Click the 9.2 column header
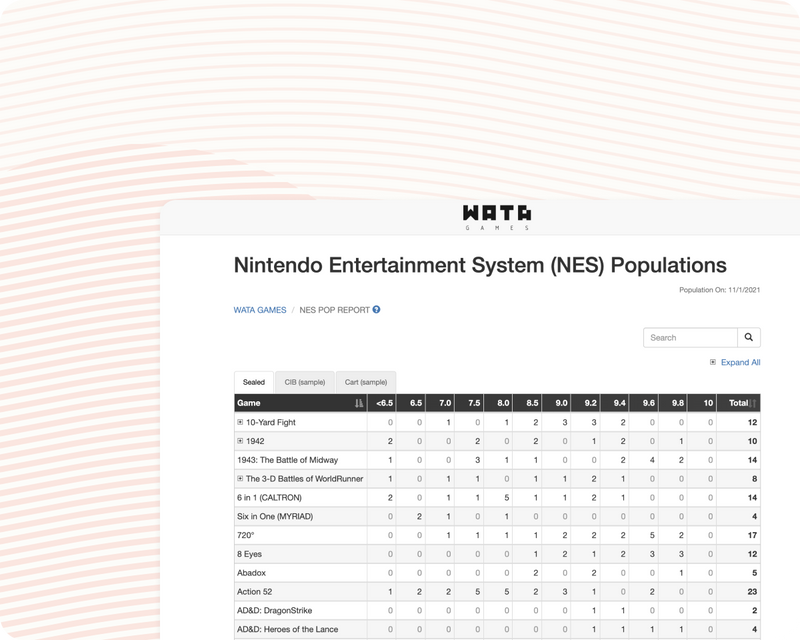800x640 pixels. (585, 403)
